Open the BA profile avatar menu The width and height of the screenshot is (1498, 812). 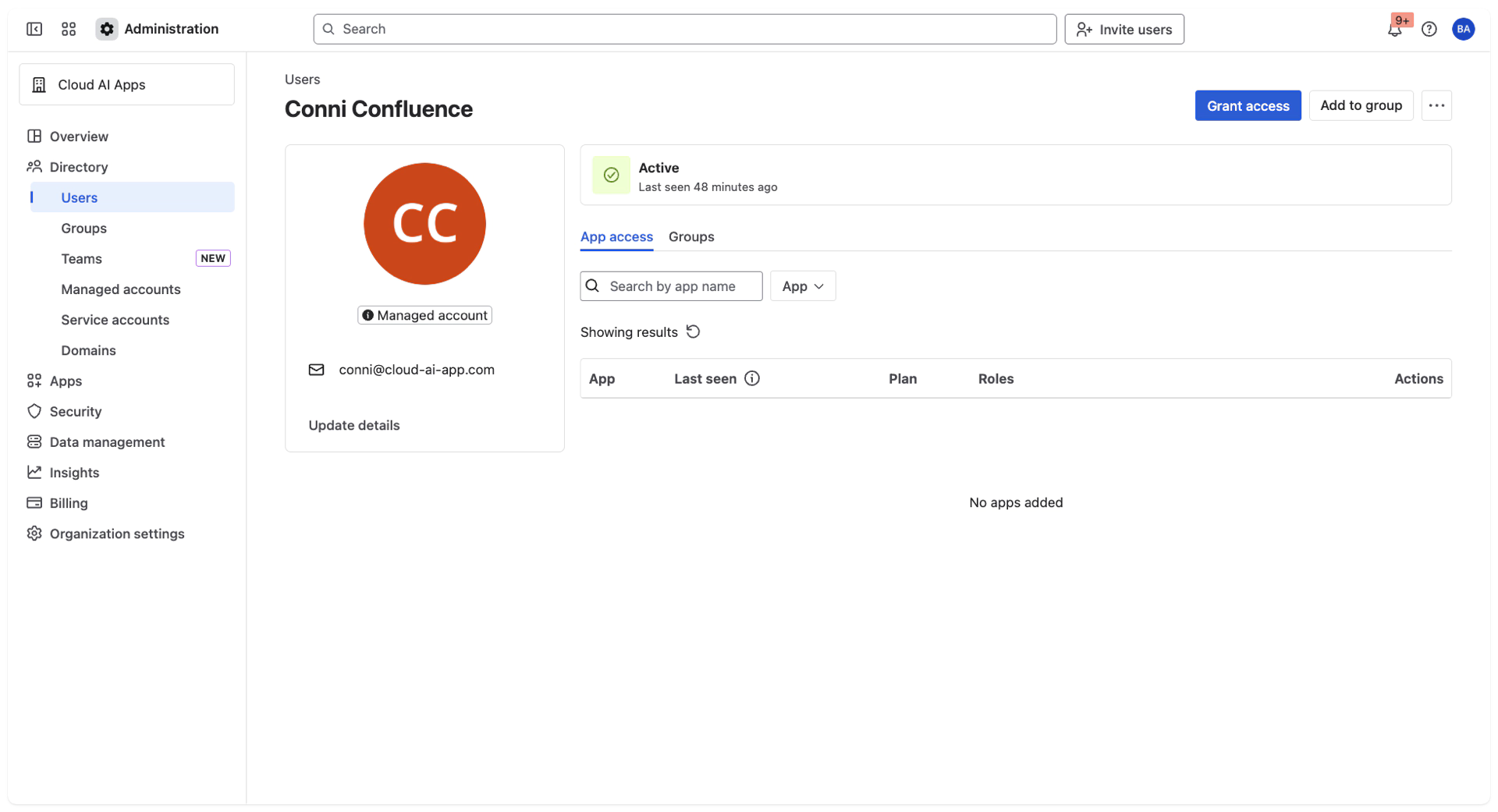[1464, 29]
